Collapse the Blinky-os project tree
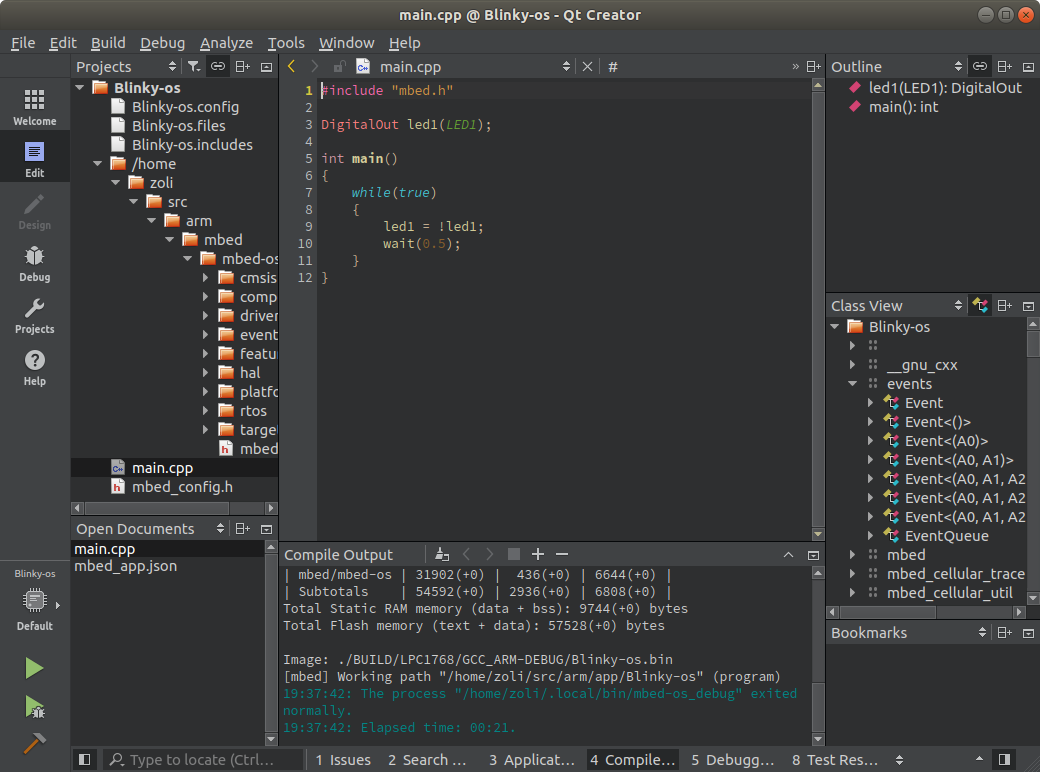This screenshot has width=1040, height=772. click(80, 87)
